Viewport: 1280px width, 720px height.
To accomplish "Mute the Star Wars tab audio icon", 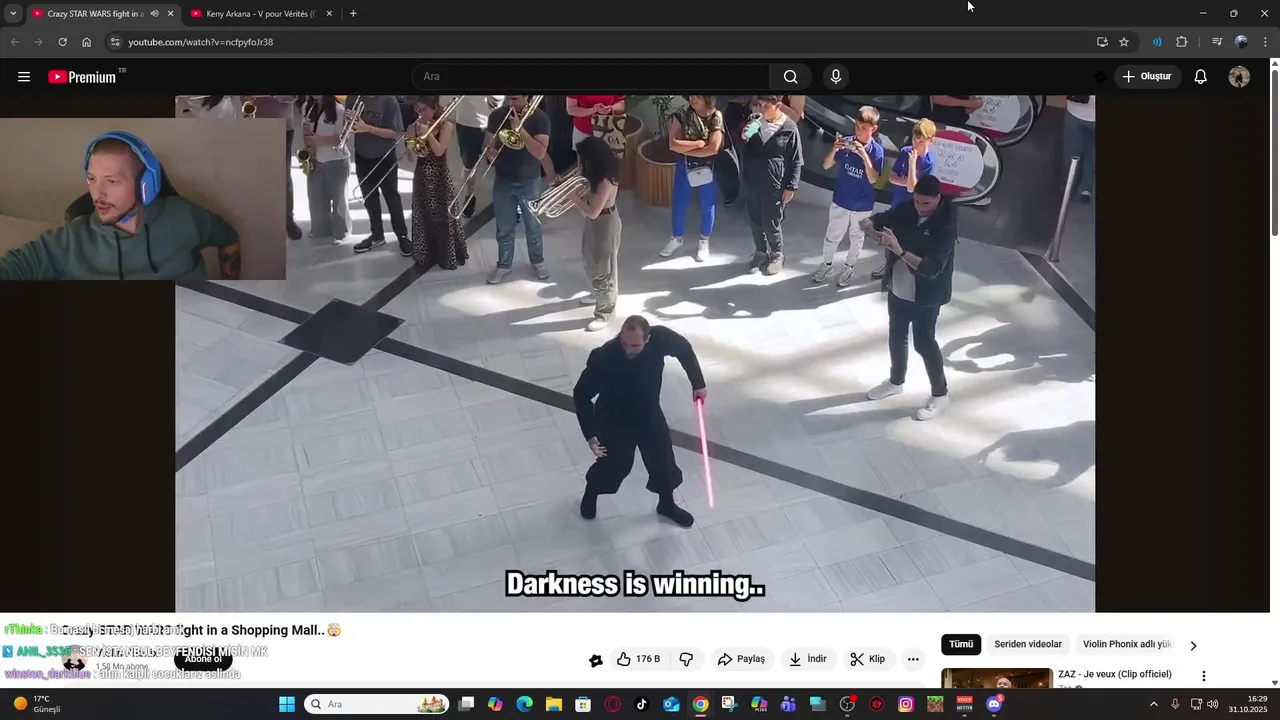I will [x=154, y=14].
